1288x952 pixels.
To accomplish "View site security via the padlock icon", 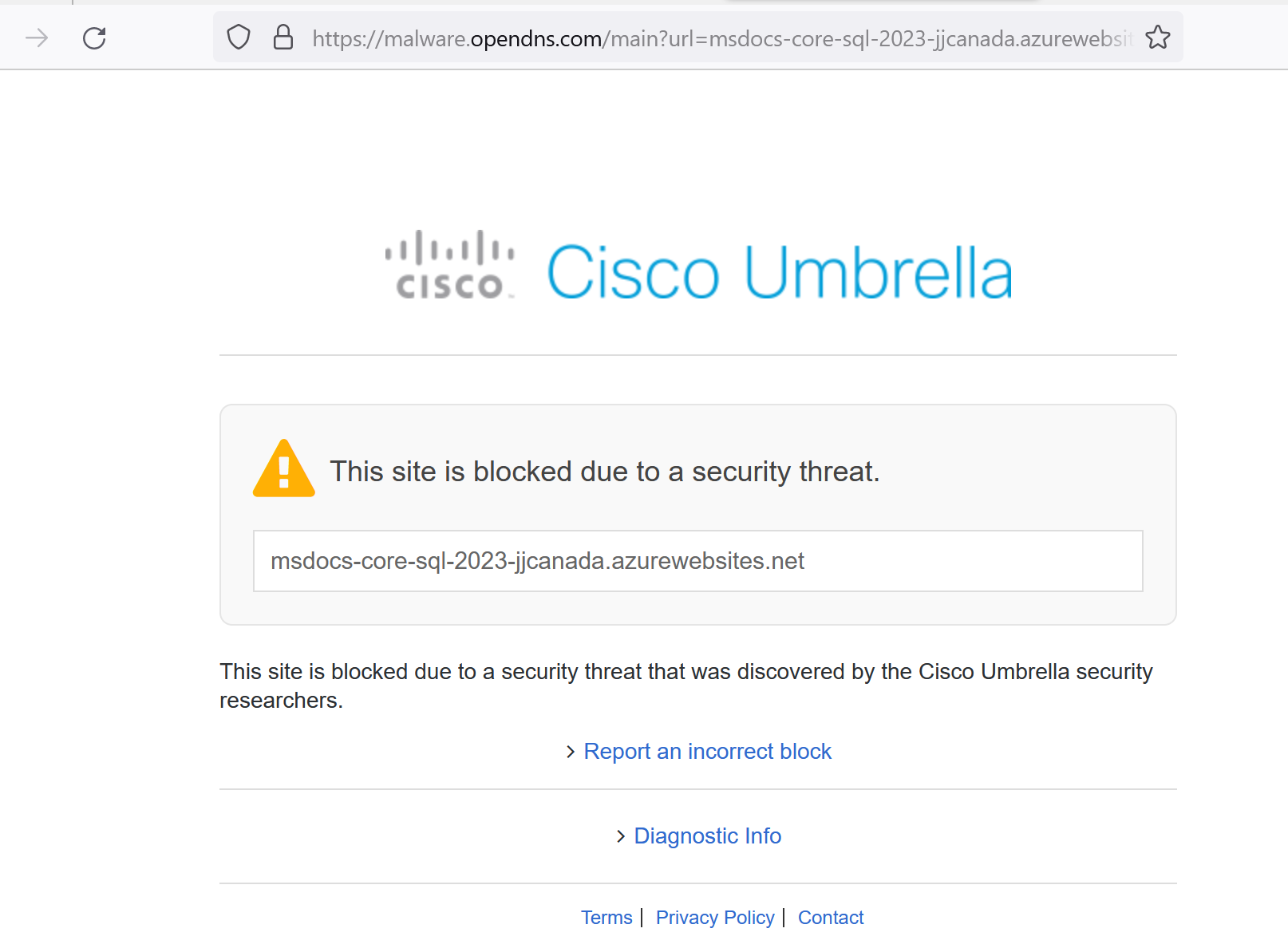I will click(283, 38).
